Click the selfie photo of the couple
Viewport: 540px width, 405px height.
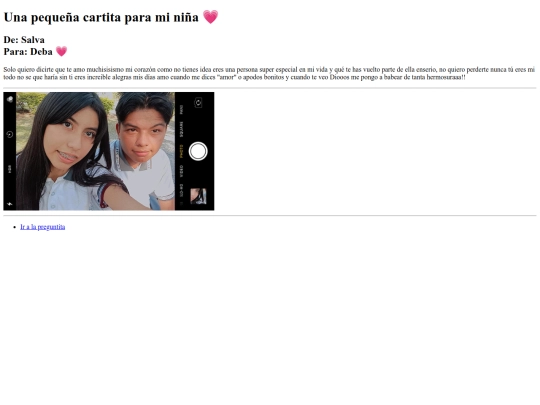coord(109,151)
